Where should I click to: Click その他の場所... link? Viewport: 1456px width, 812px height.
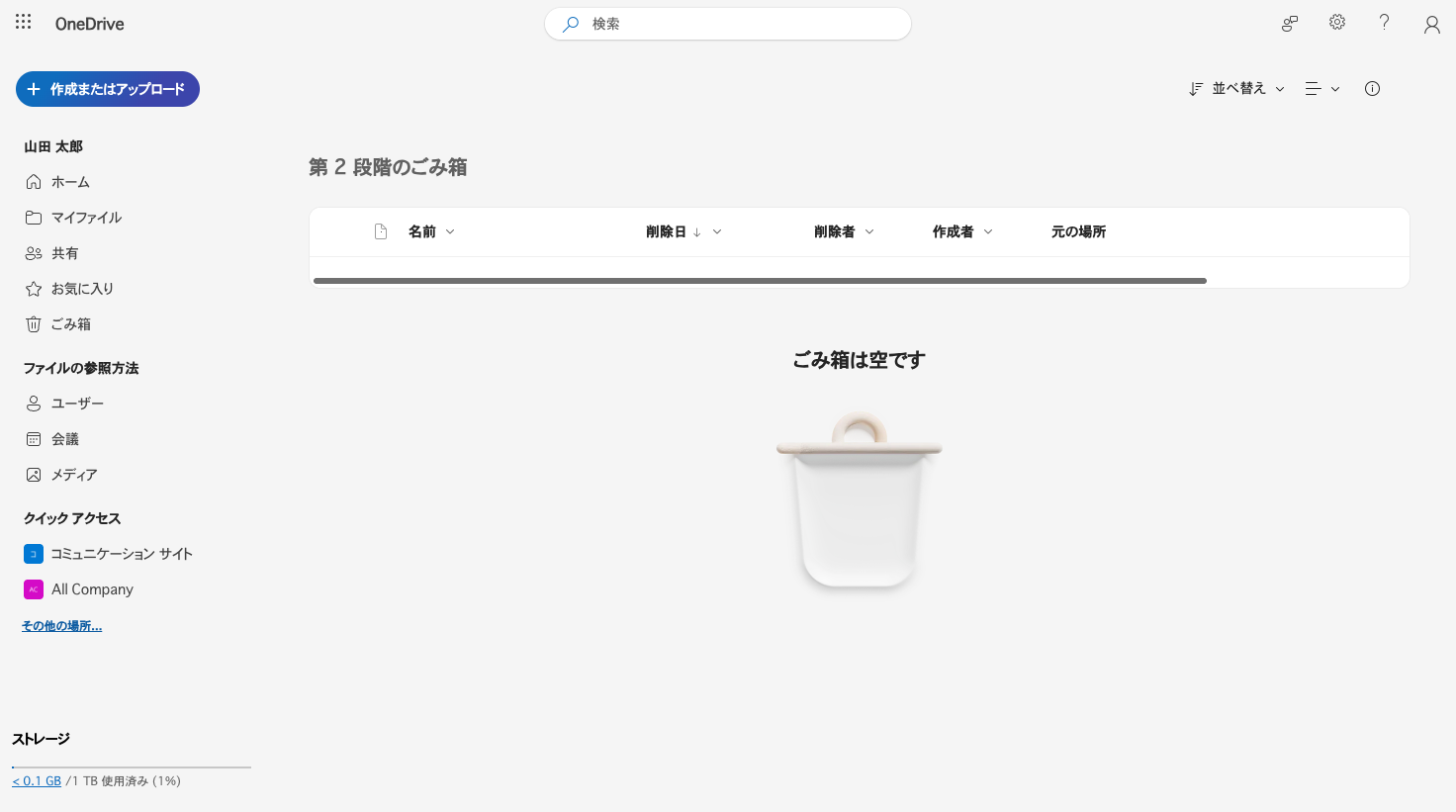[61, 626]
